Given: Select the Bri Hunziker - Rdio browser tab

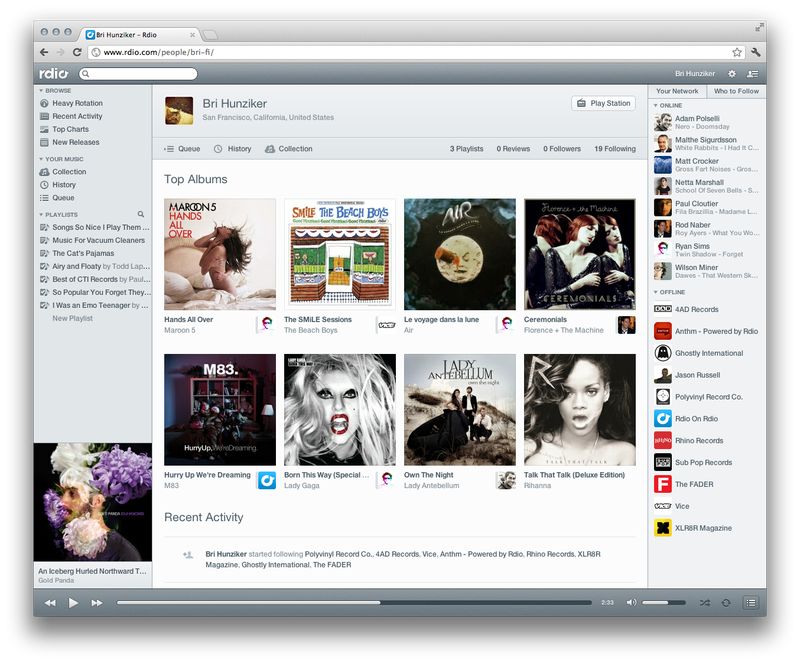Looking at the screenshot, I should click(138, 35).
